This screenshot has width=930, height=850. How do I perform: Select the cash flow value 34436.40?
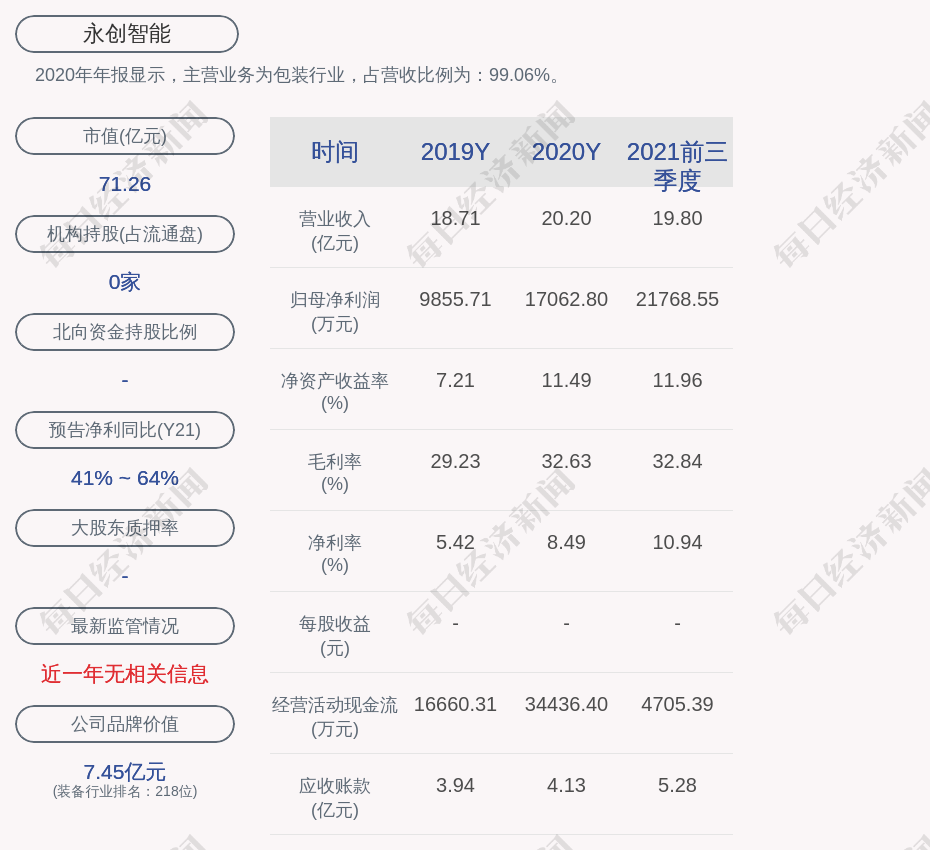tap(566, 704)
